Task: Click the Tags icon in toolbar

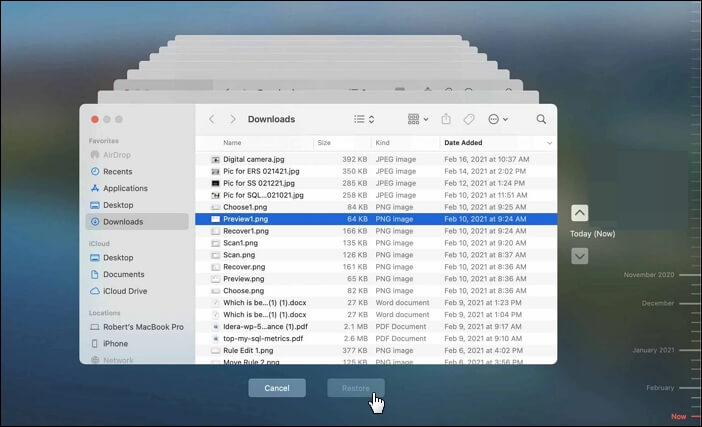Action: pyautogui.click(x=468, y=119)
